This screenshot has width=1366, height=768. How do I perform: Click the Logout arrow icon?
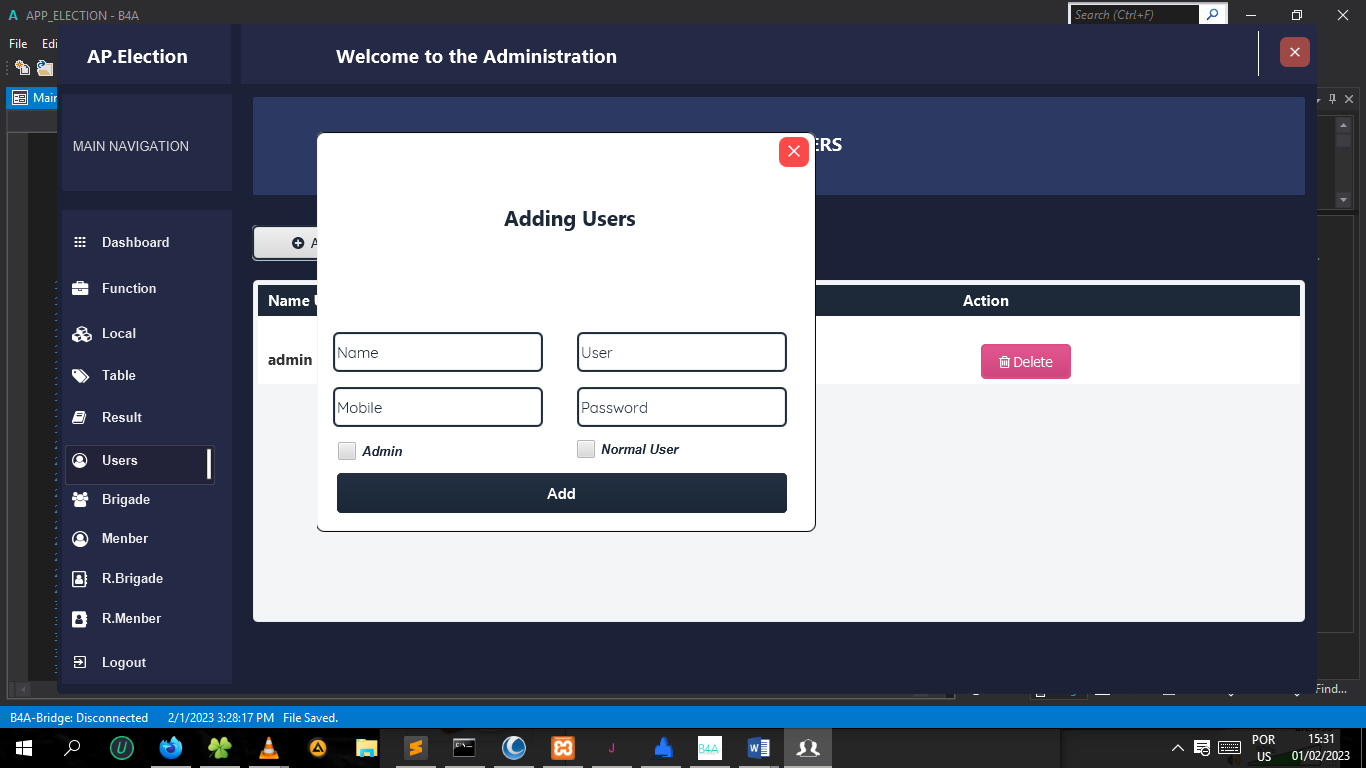click(x=80, y=662)
